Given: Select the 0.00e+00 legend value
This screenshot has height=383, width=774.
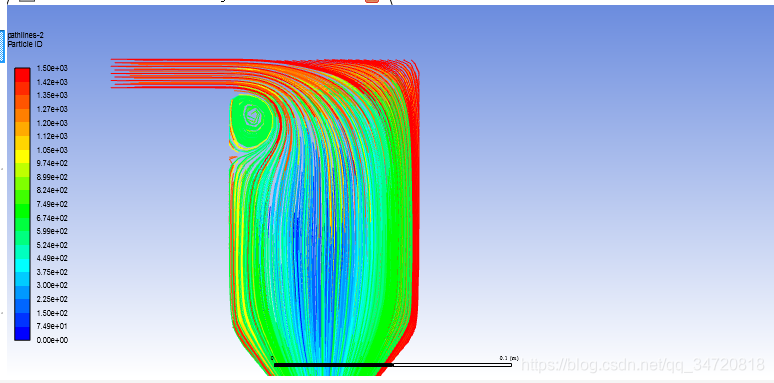Looking at the screenshot, I should coord(52,341).
